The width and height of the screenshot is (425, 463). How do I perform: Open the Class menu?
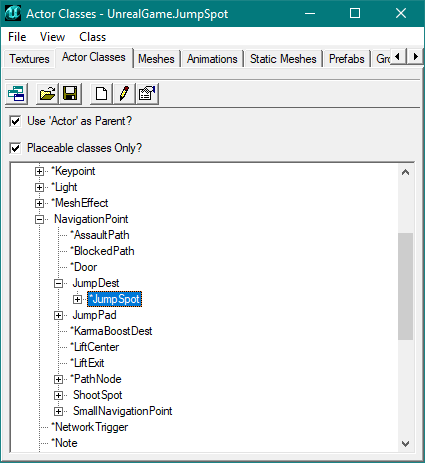coord(92,37)
